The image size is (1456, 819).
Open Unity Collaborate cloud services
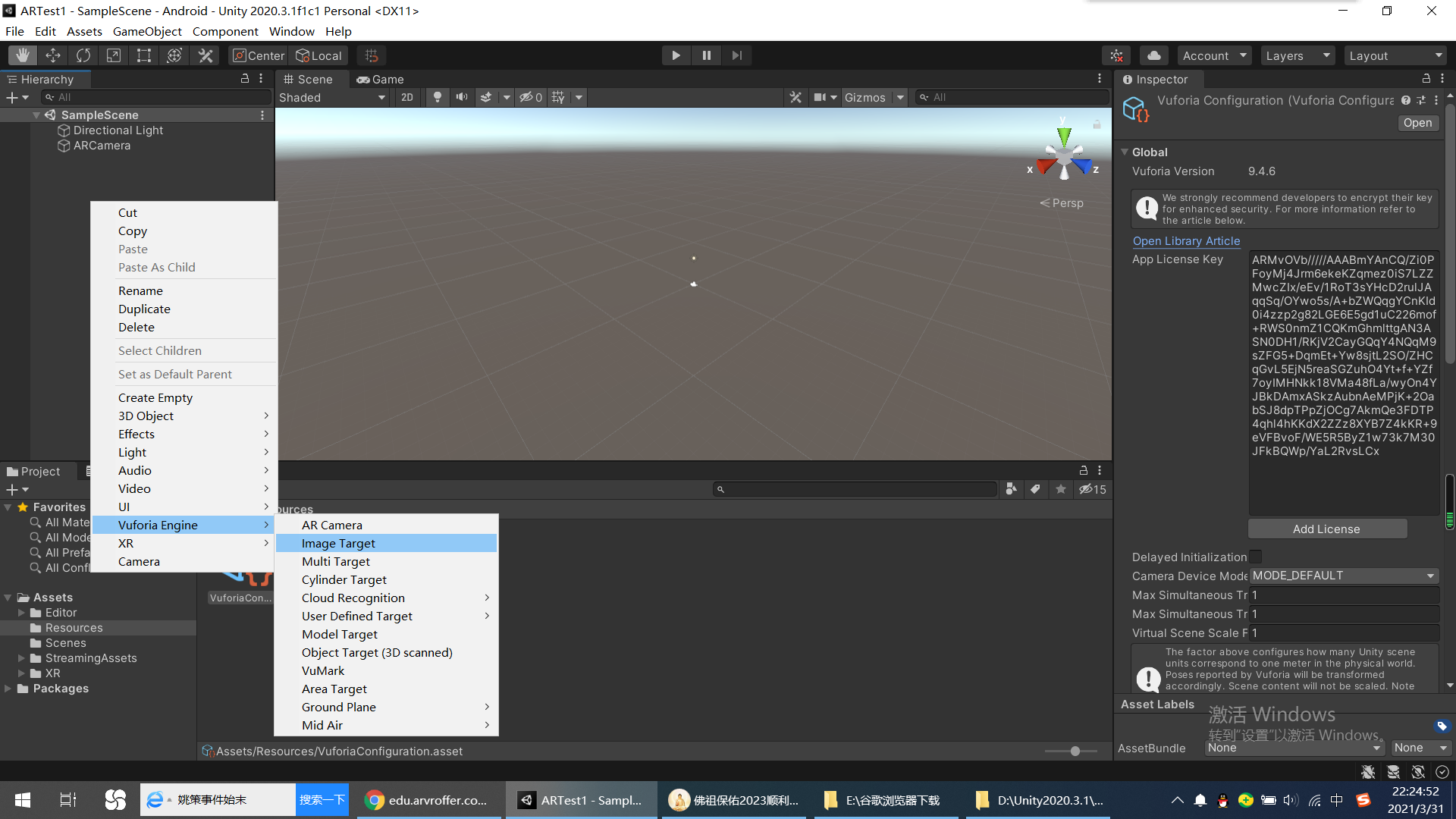click(x=1154, y=55)
